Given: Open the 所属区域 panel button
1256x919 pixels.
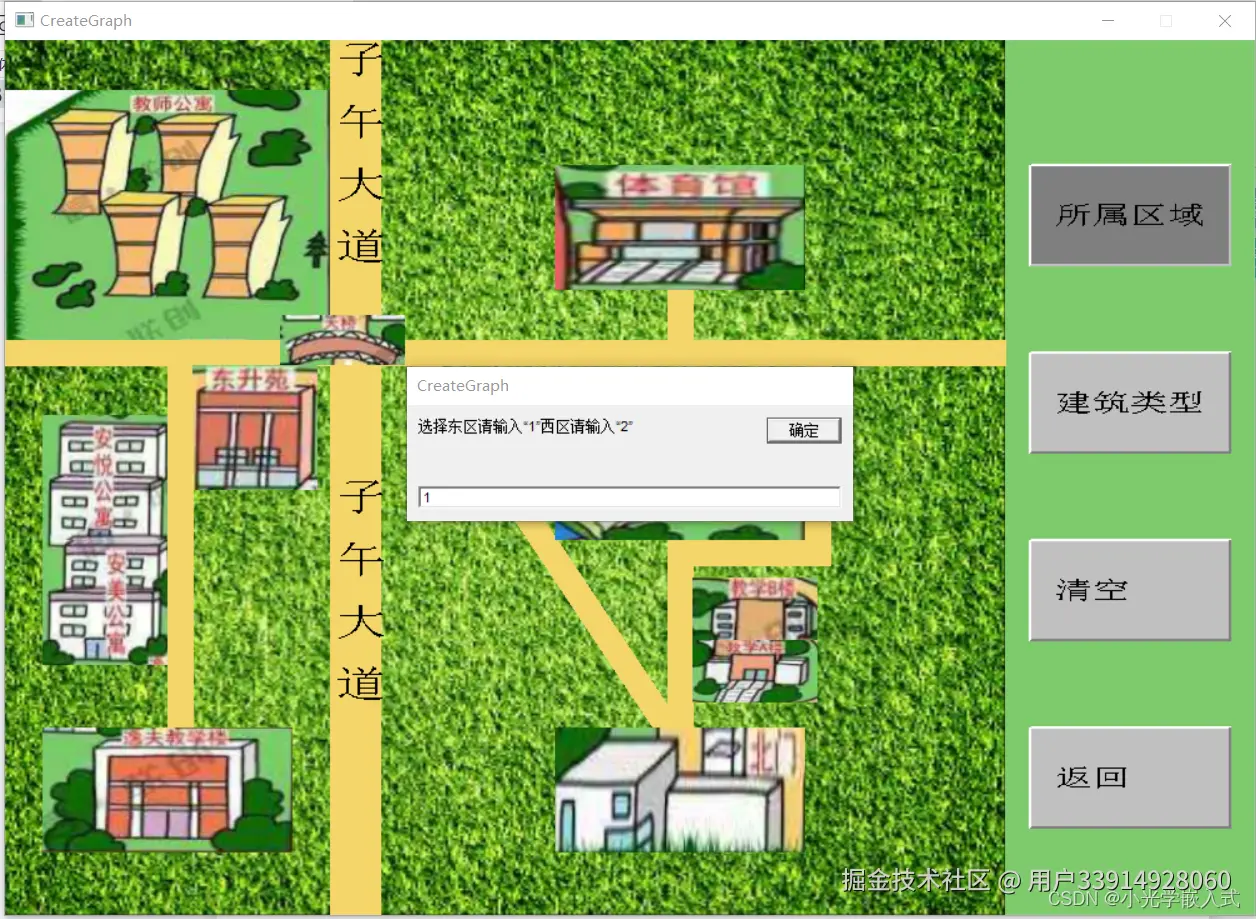Looking at the screenshot, I should click(x=1128, y=214).
